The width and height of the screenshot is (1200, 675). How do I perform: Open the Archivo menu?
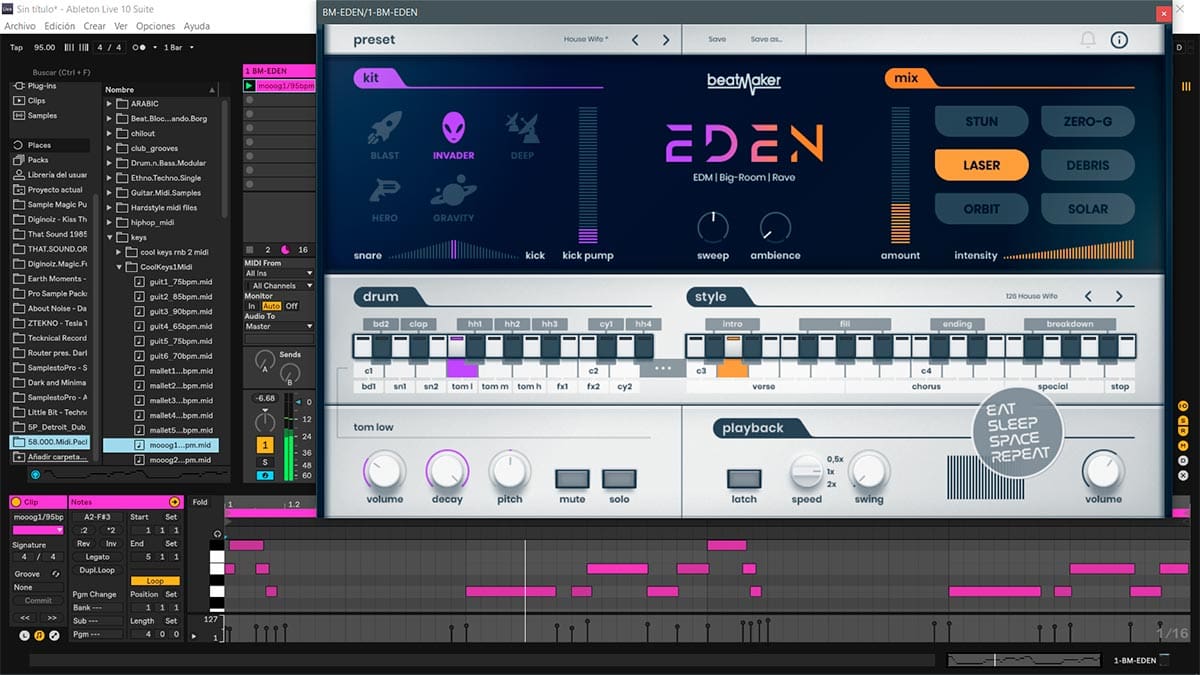tap(20, 26)
